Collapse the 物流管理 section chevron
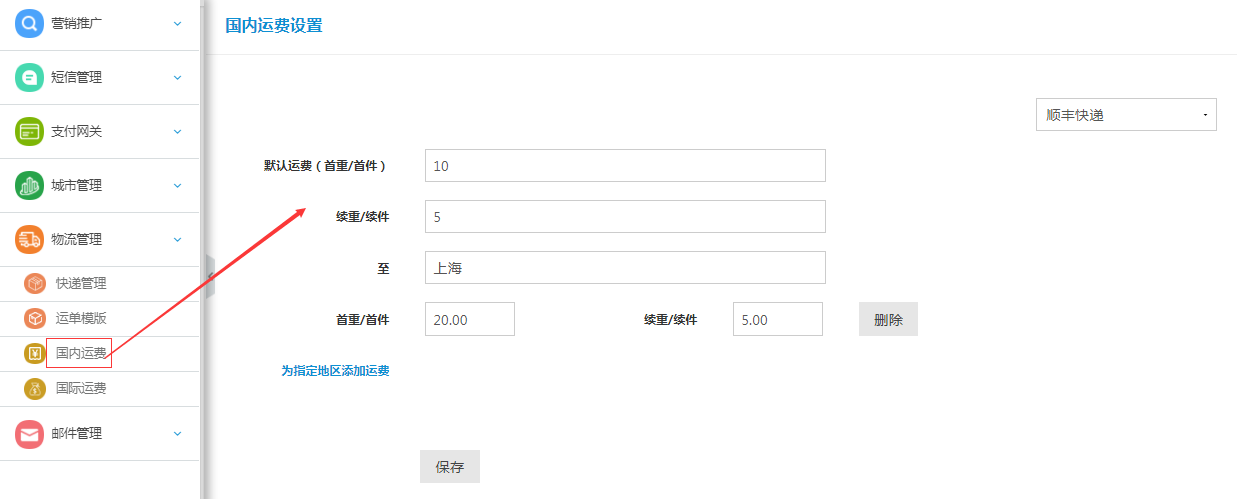The image size is (1237, 499). [x=177, y=239]
